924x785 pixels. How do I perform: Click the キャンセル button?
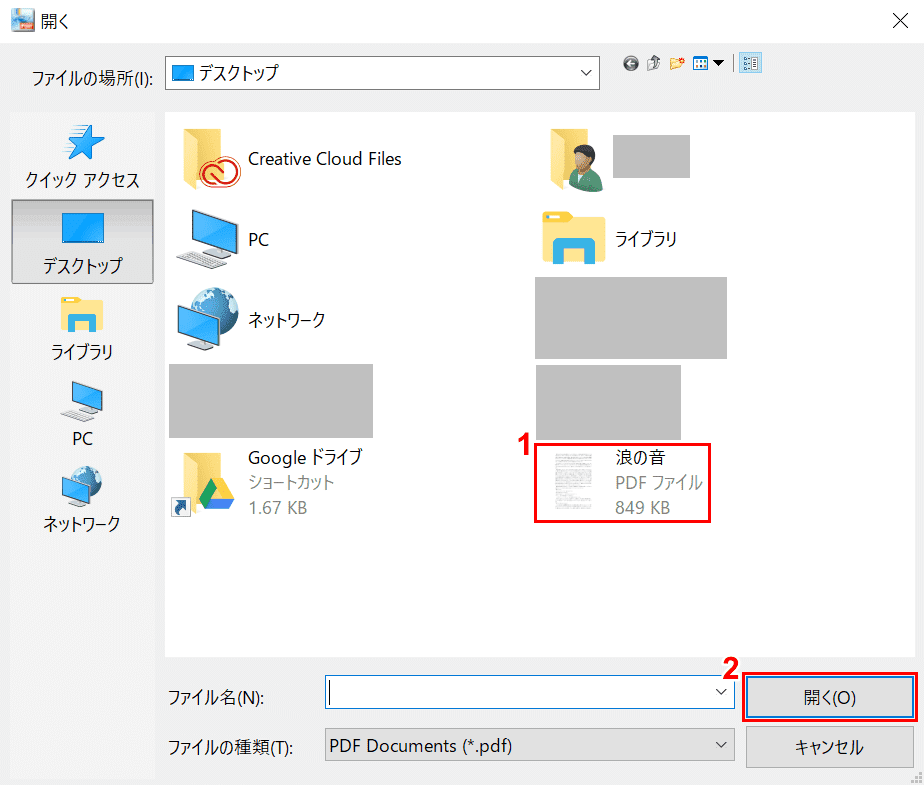(x=829, y=746)
